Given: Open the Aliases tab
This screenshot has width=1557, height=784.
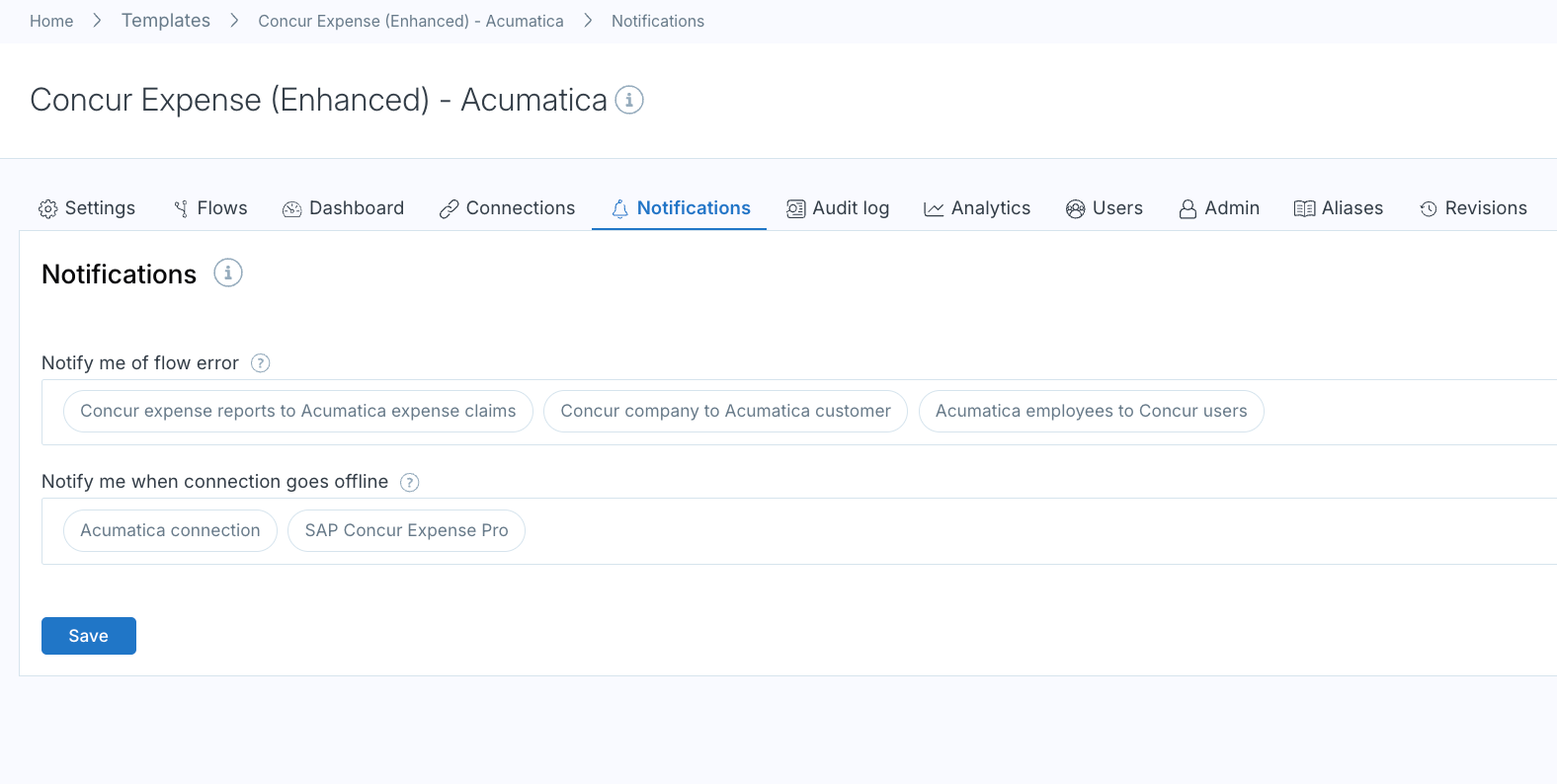Looking at the screenshot, I should [x=1339, y=208].
